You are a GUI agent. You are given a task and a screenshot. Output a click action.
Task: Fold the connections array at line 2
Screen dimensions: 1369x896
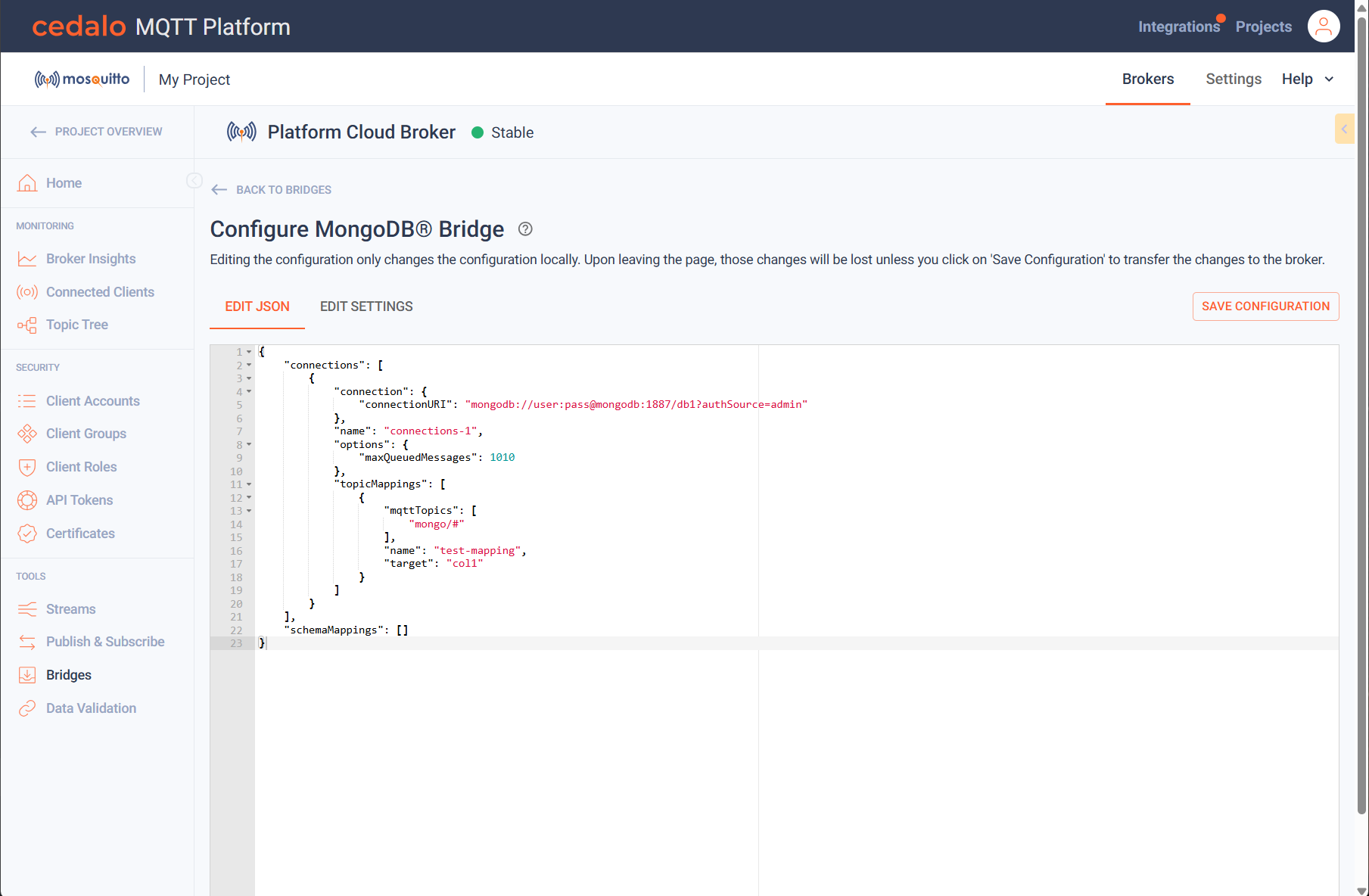[249, 366]
